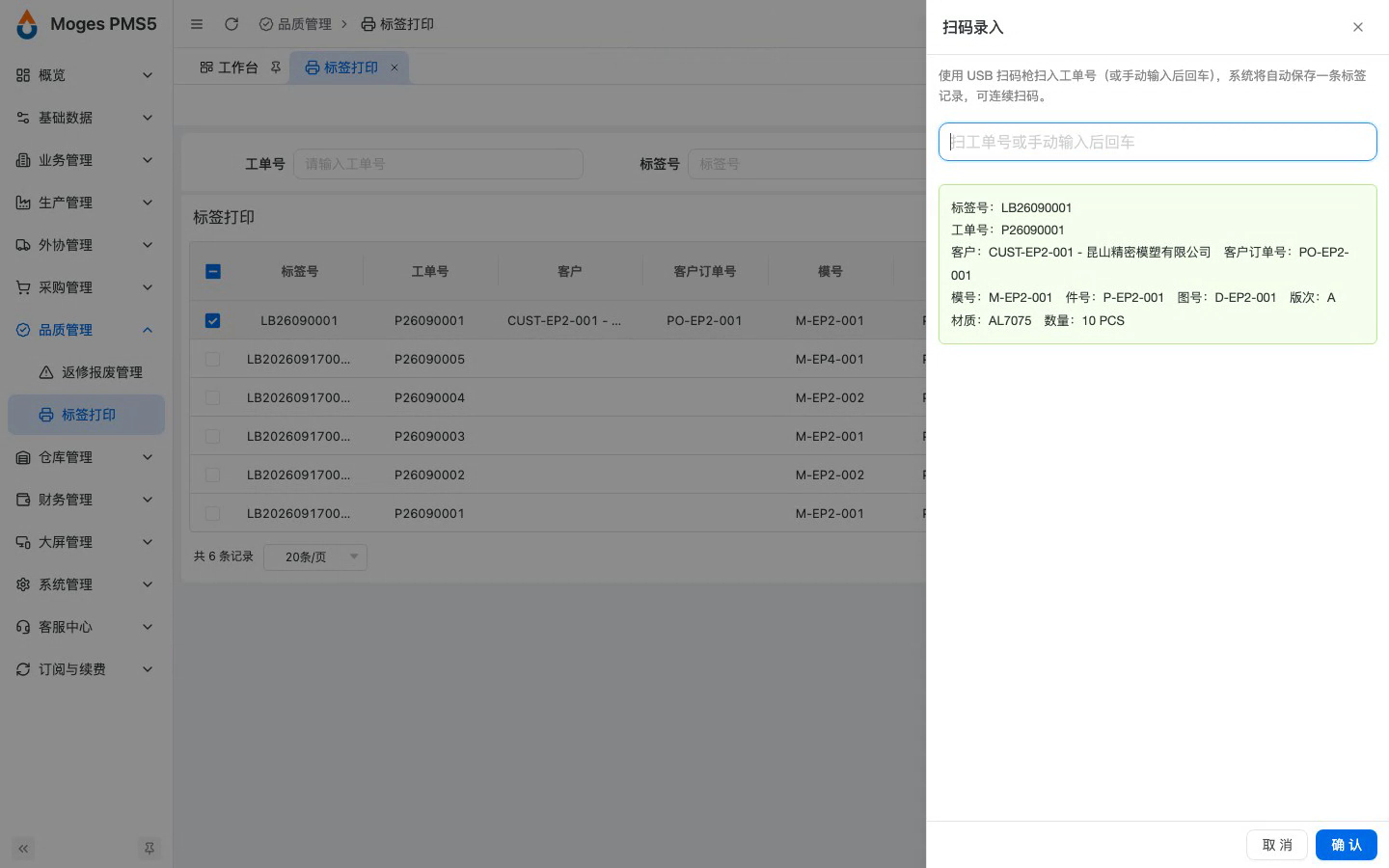Expand the 概览 menu chevron

coord(148,75)
